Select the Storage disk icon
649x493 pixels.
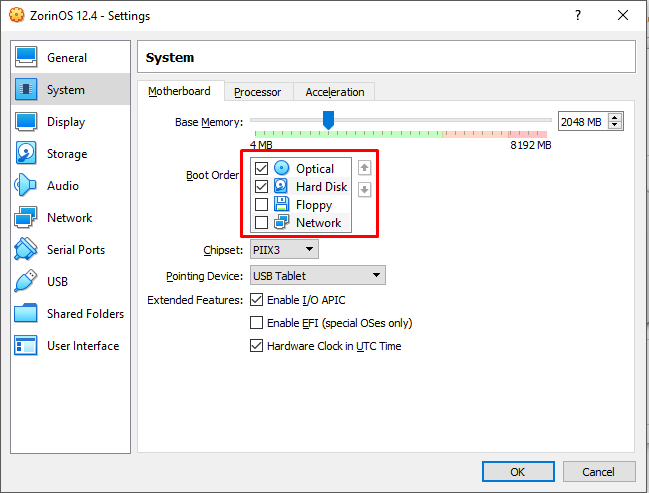point(27,154)
